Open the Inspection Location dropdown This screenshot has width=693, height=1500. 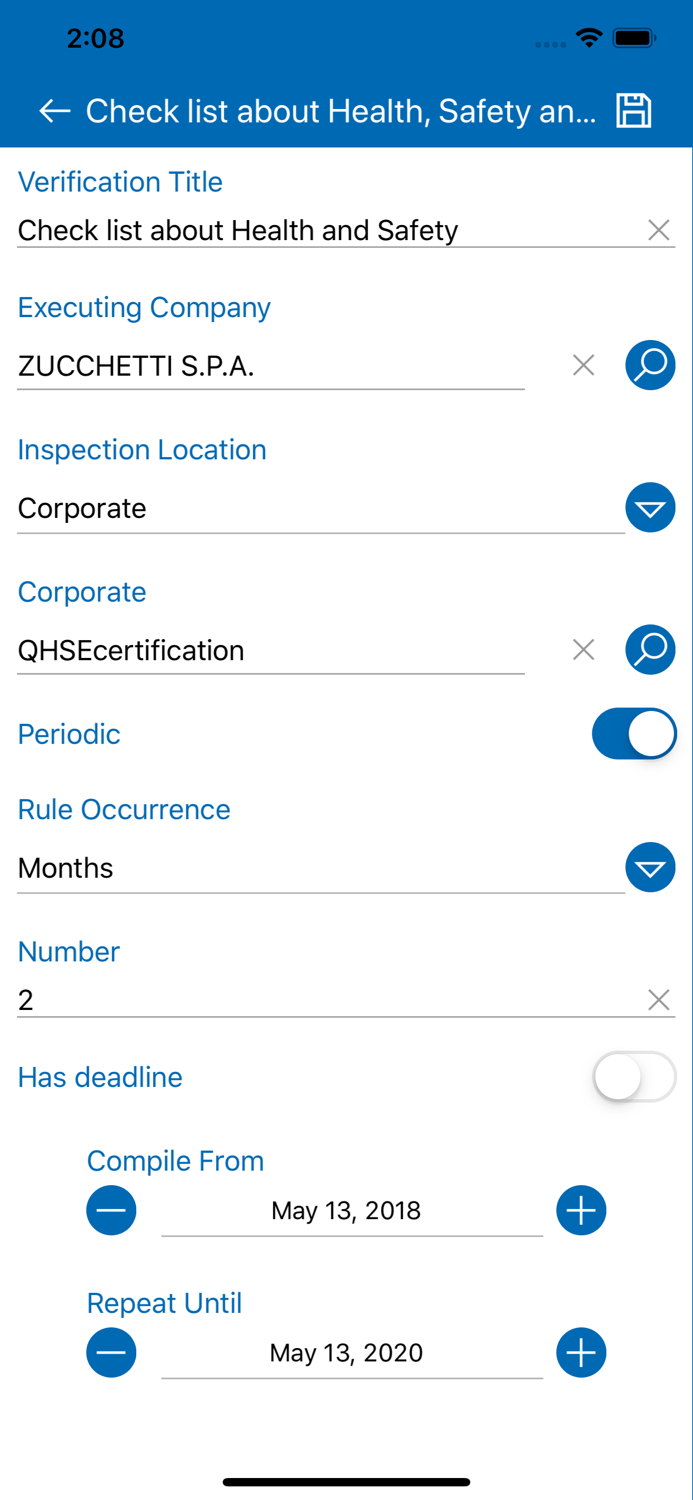point(650,507)
